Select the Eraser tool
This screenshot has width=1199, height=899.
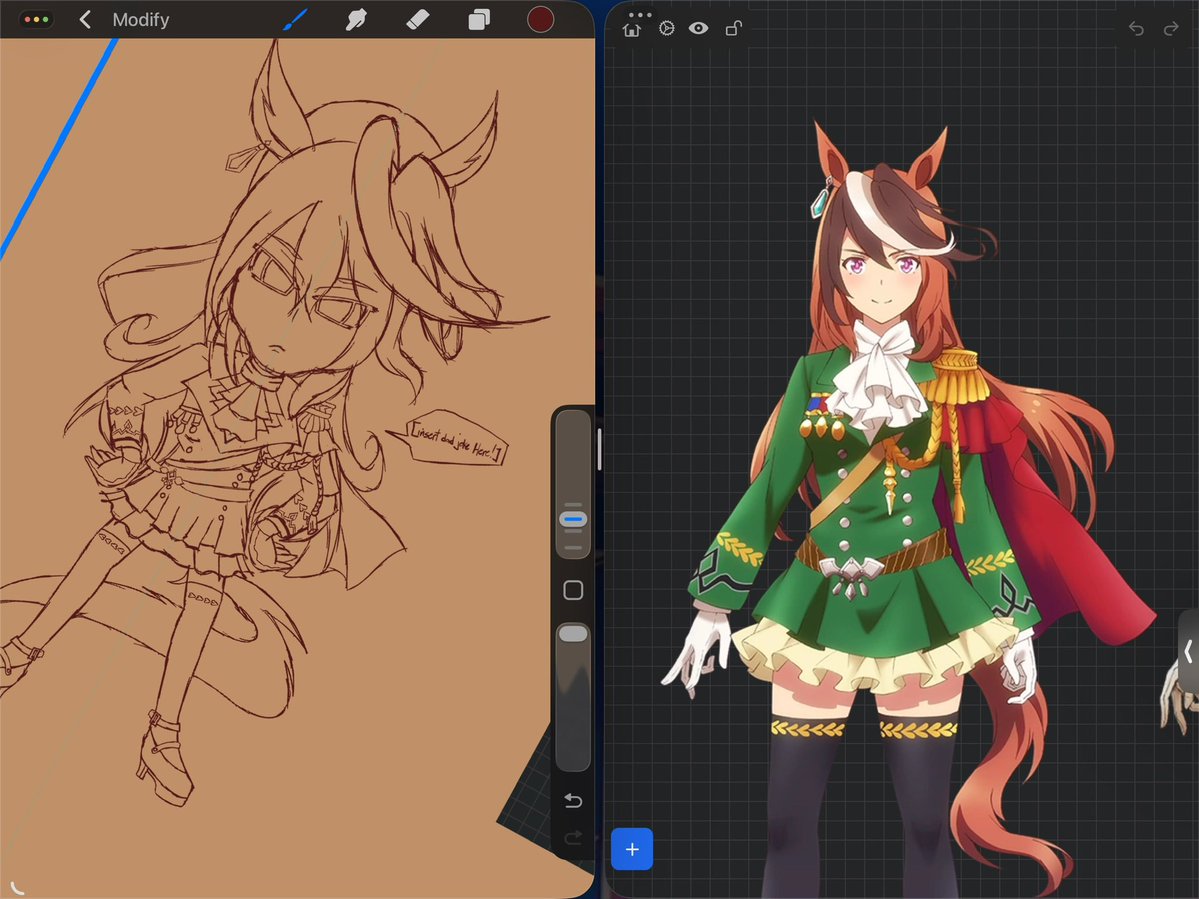(x=418, y=20)
